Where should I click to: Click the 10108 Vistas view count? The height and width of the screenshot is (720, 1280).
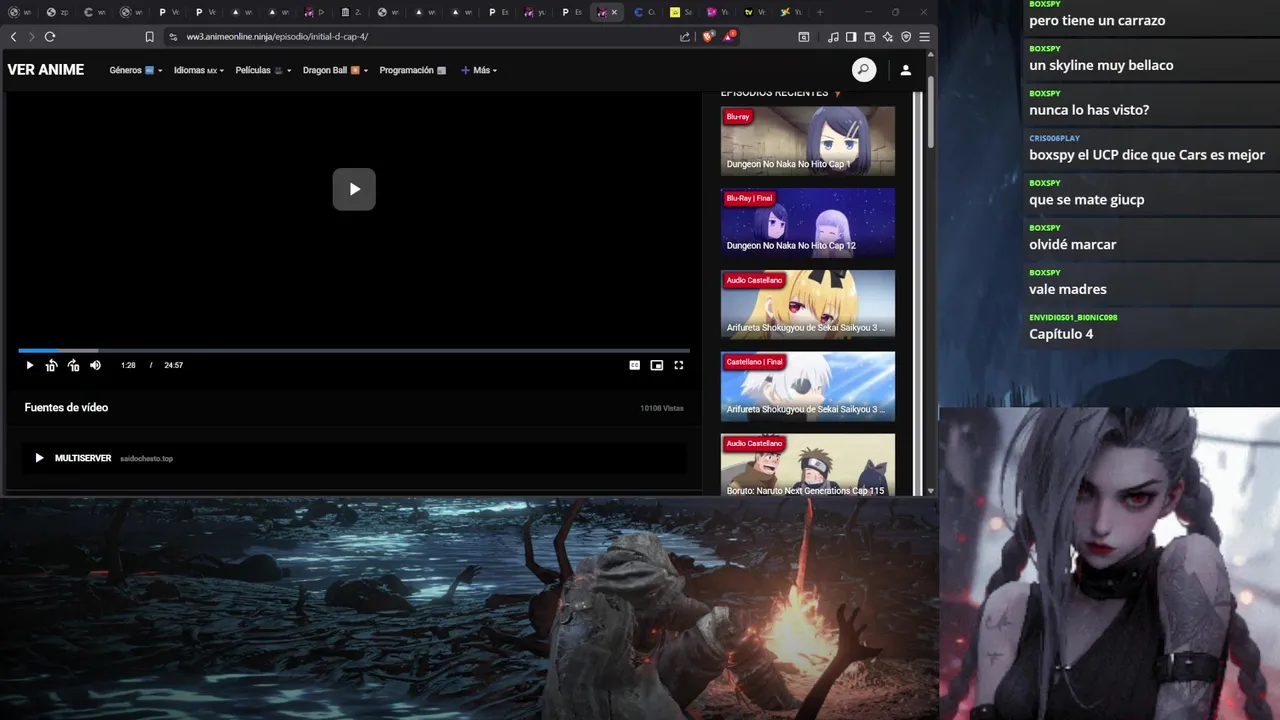click(x=662, y=408)
